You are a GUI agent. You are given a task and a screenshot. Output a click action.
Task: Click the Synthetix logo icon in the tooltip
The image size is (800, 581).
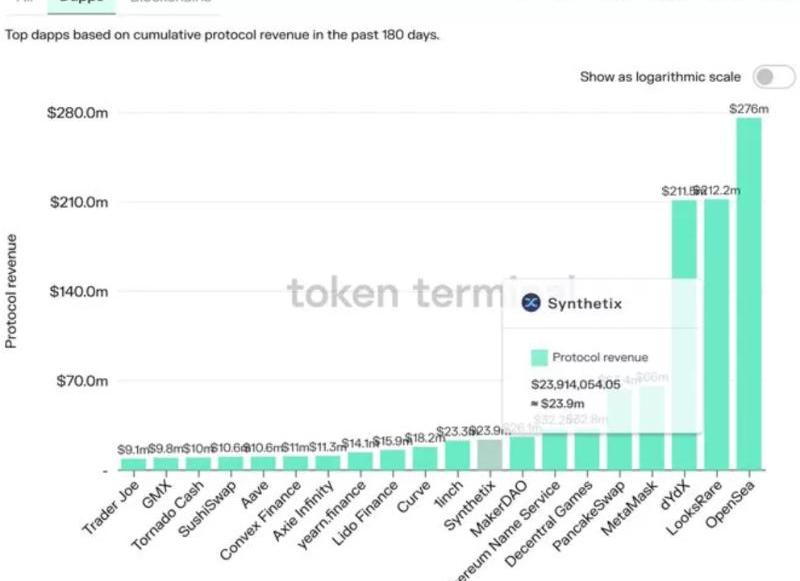click(530, 303)
